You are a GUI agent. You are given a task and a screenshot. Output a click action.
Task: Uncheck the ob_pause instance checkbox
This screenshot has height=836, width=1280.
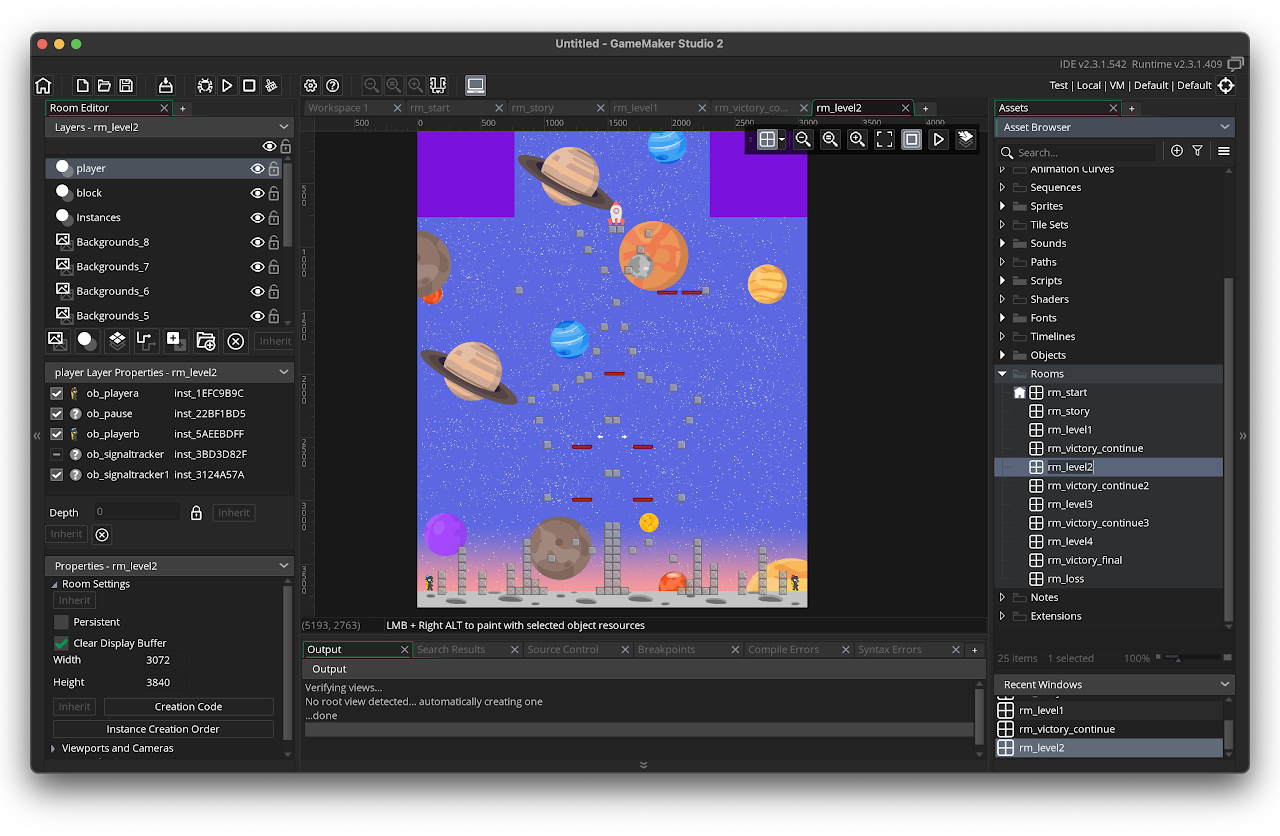click(57, 414)
